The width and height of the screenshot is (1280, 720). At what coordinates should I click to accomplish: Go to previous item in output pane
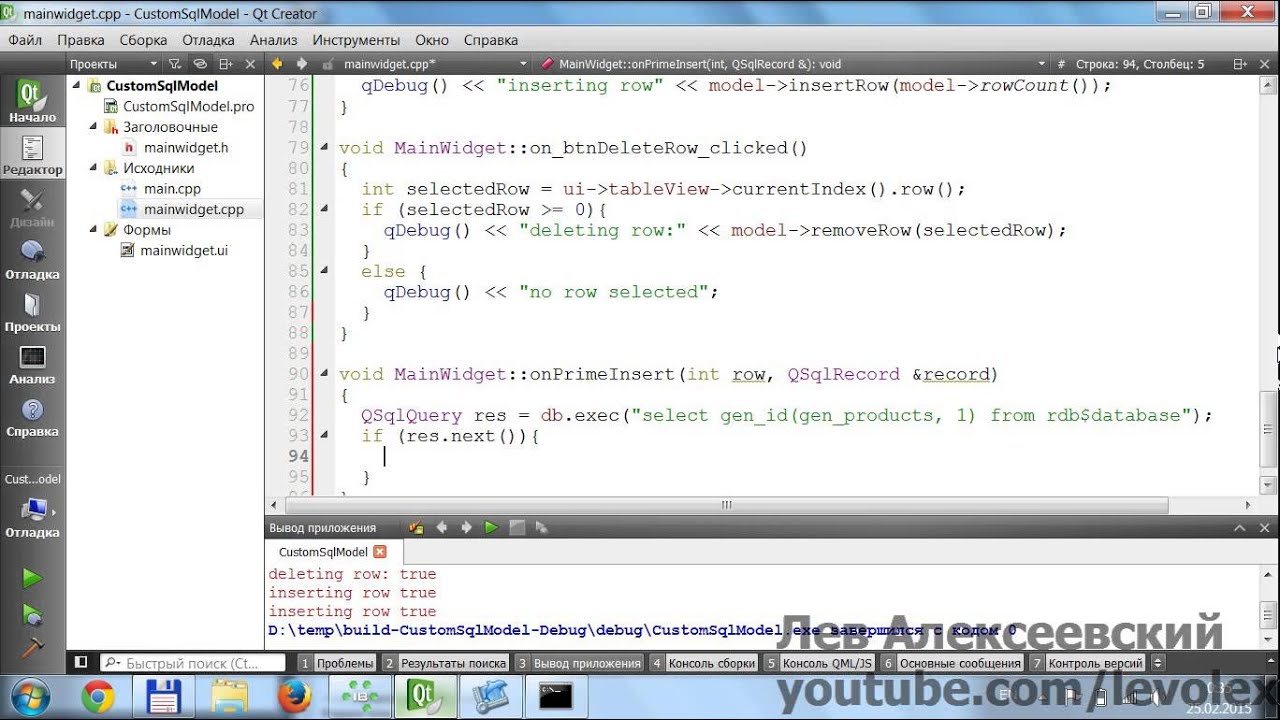tap(440, 527)
